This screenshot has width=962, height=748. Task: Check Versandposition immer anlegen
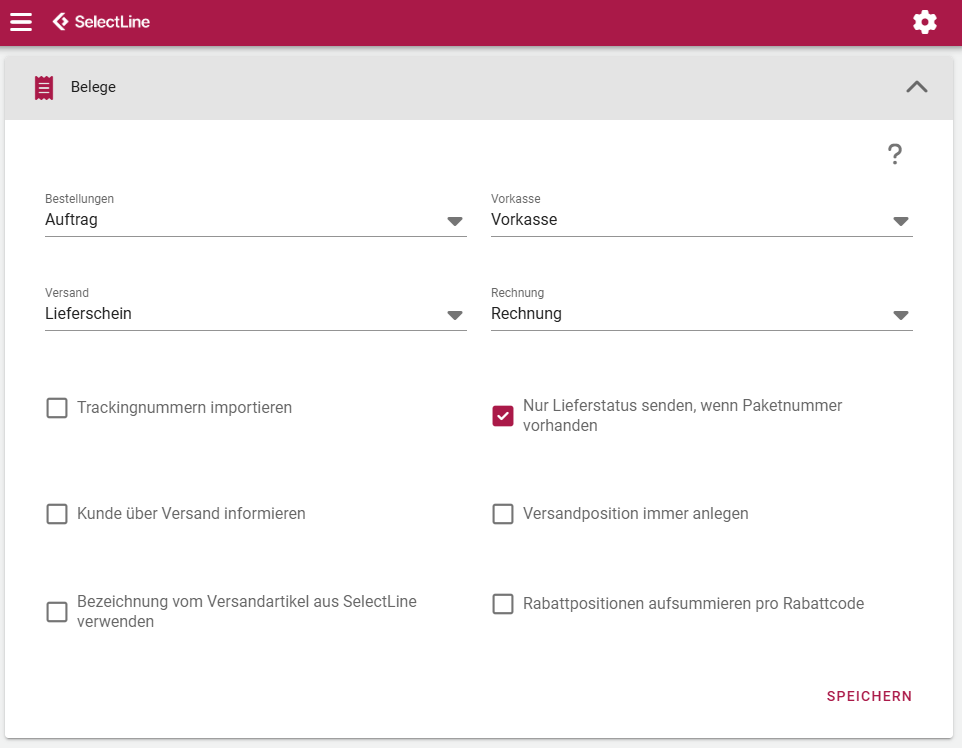[503, 514]
